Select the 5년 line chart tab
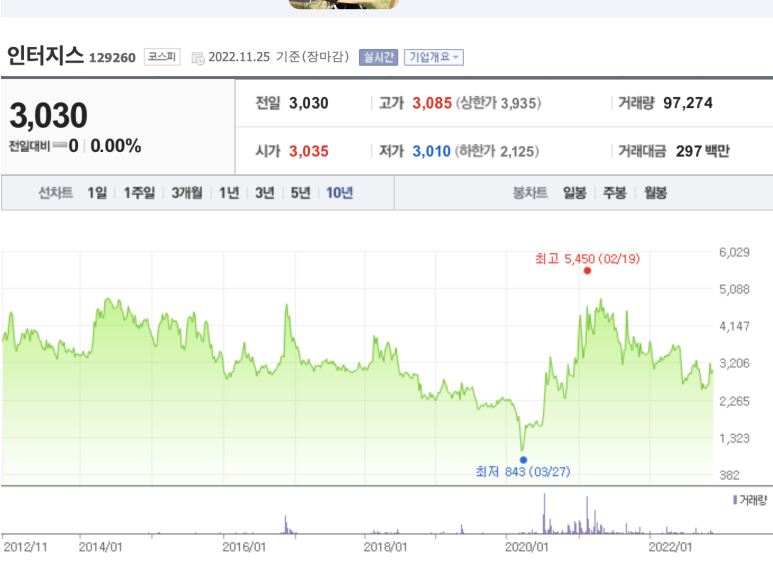773x561 pixels. 300,193
